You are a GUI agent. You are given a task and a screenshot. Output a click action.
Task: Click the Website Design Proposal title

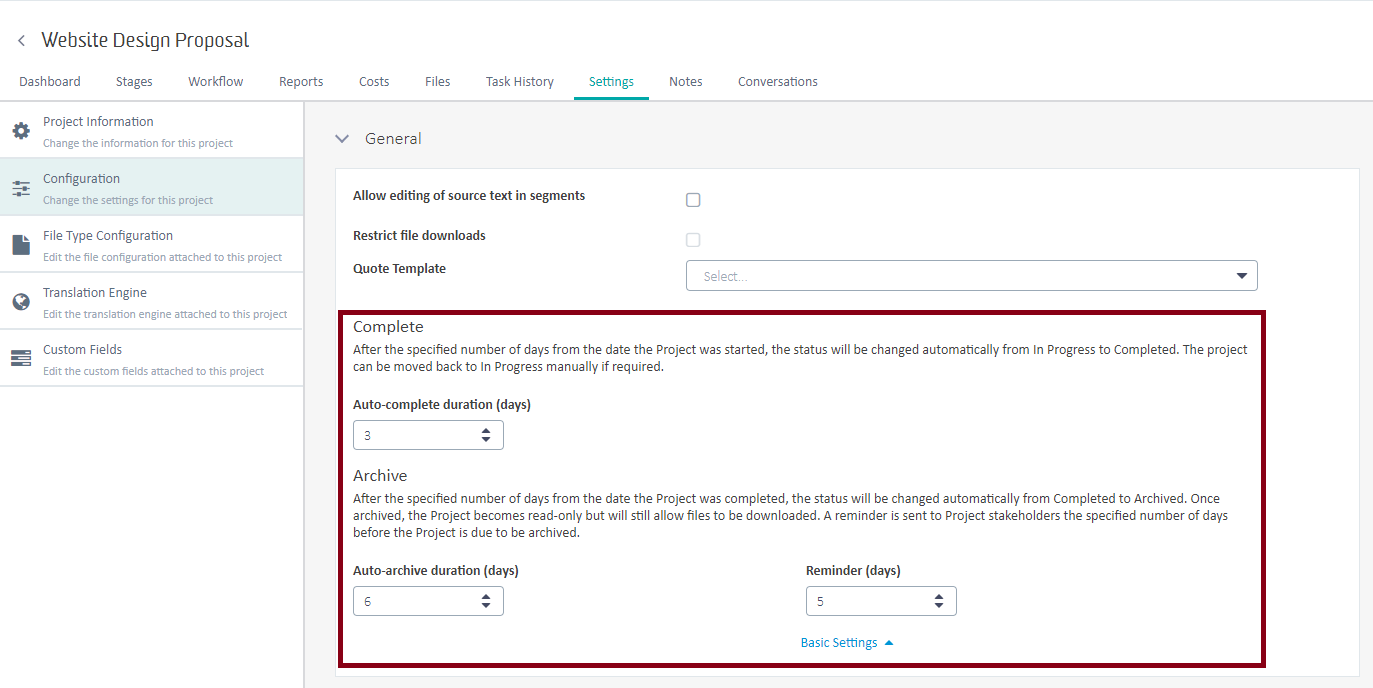(145, 41)
